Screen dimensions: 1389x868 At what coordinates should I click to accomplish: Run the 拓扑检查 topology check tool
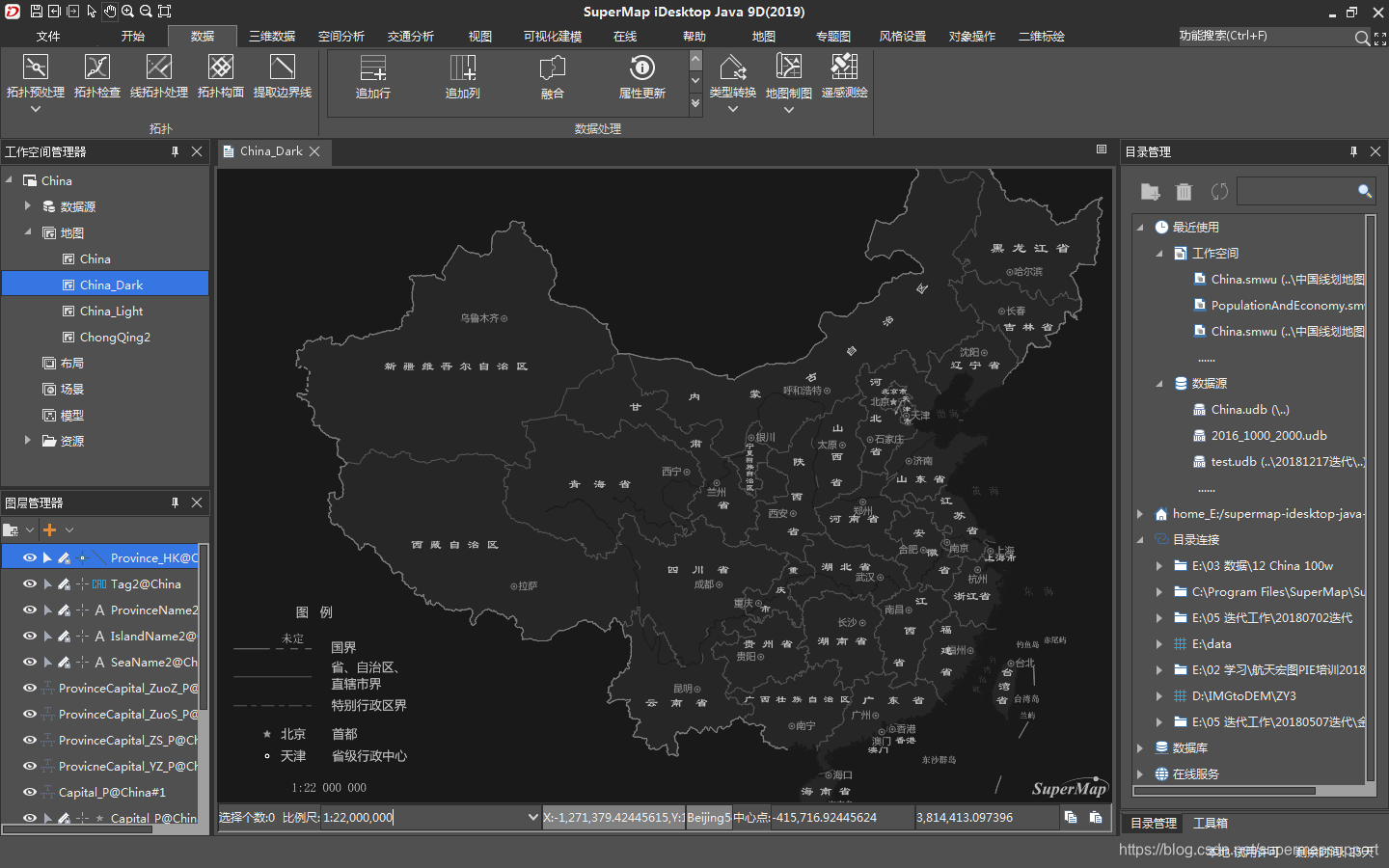[x=97, y=76]
